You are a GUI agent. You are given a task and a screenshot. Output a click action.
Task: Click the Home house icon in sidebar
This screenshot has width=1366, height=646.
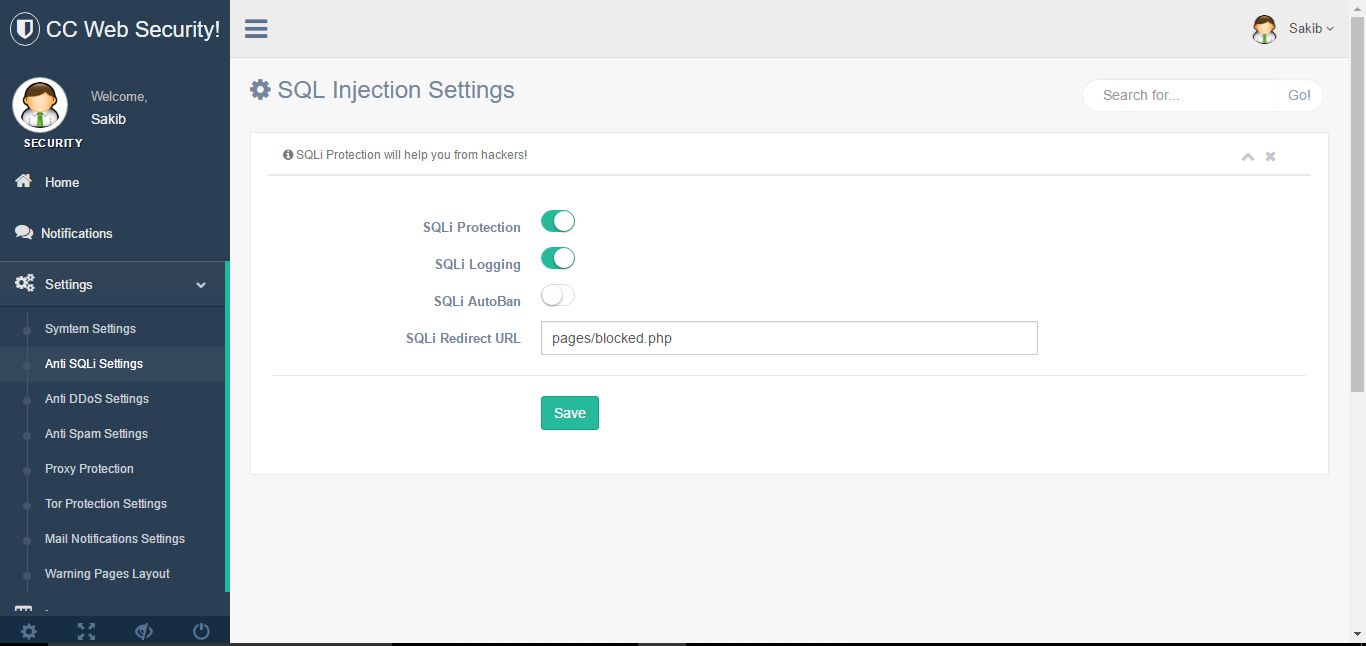(24, 181)
